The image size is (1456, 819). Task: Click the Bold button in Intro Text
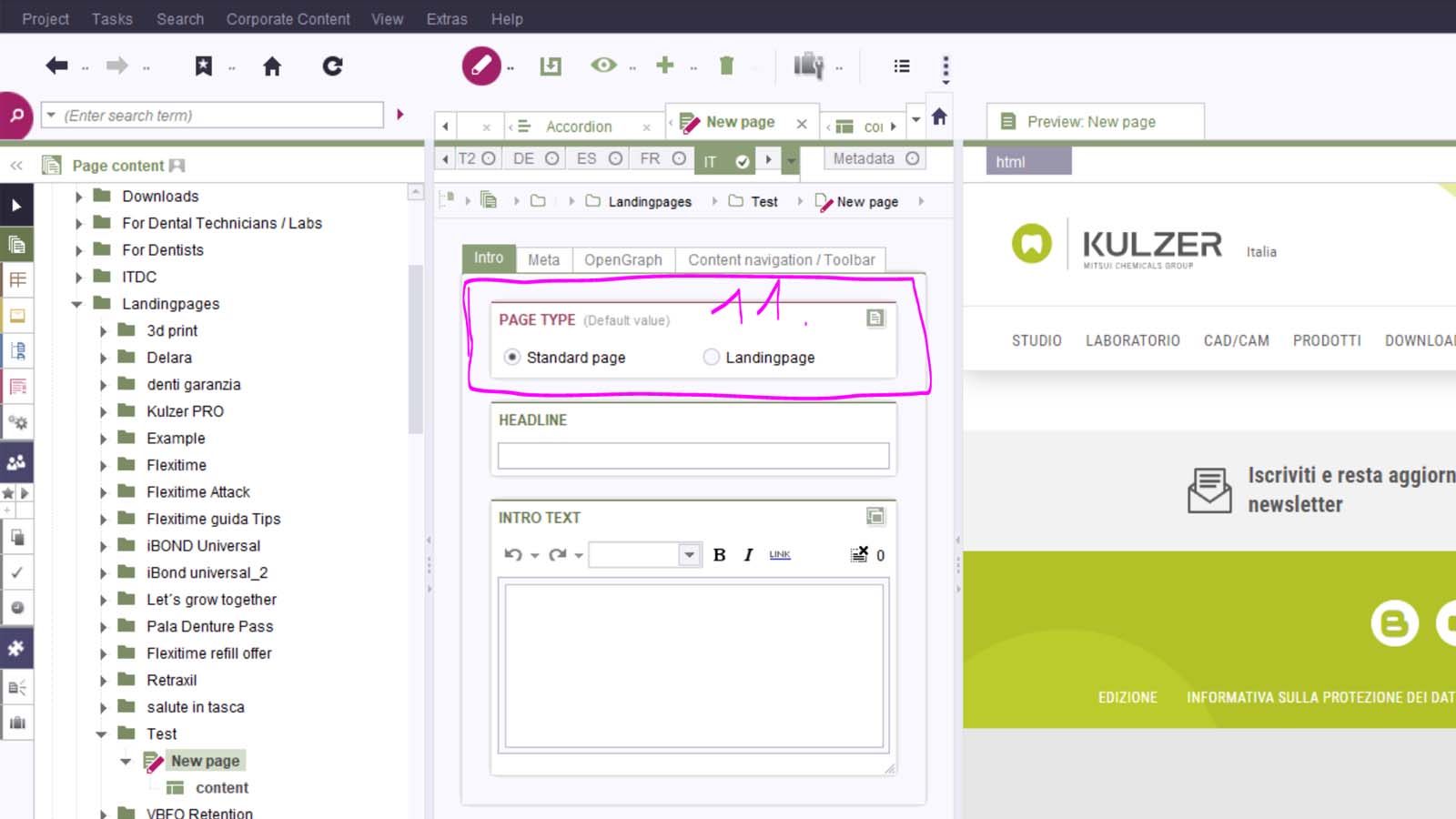click(x=719, y=555)
